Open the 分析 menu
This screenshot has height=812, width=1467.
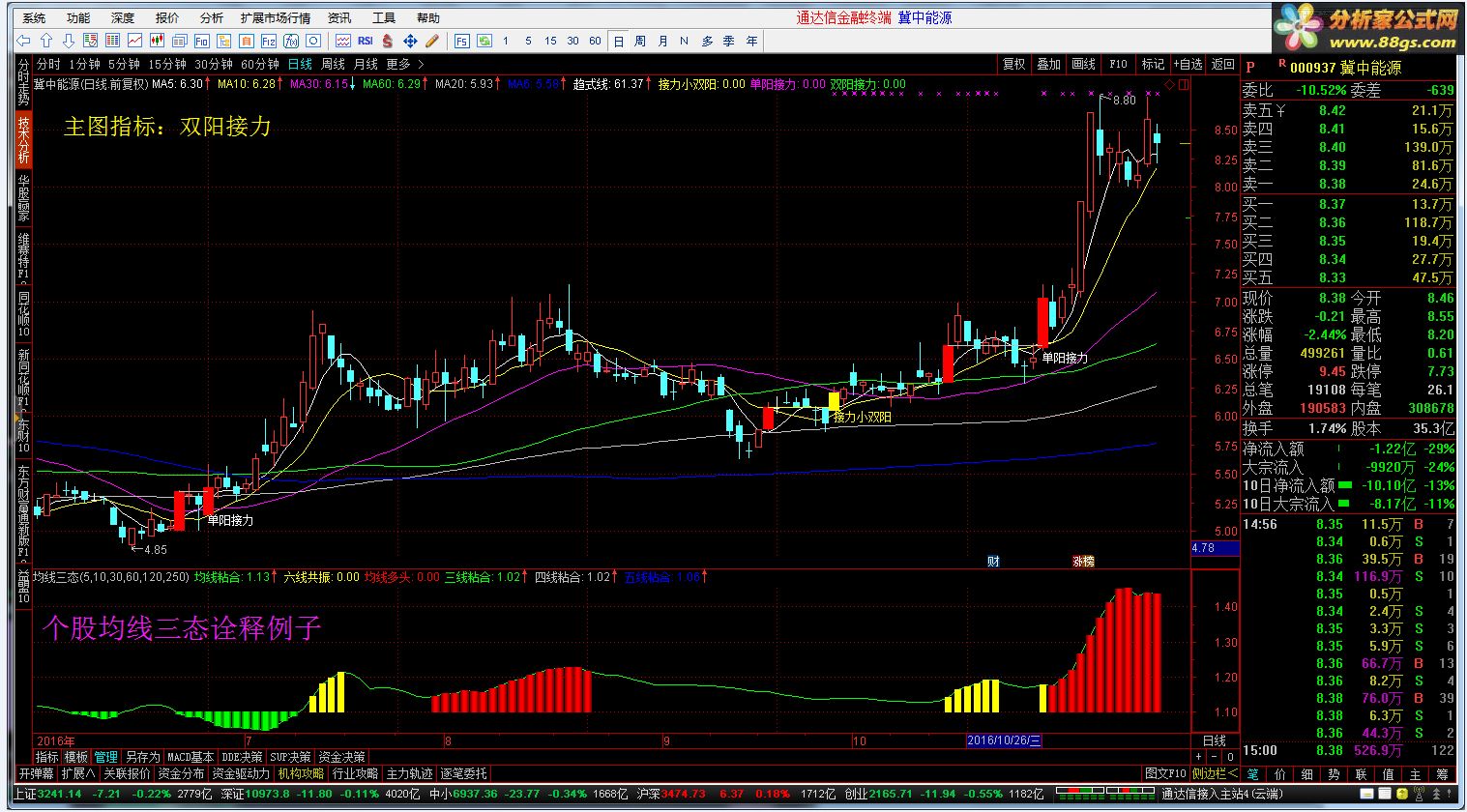[212, 17]
